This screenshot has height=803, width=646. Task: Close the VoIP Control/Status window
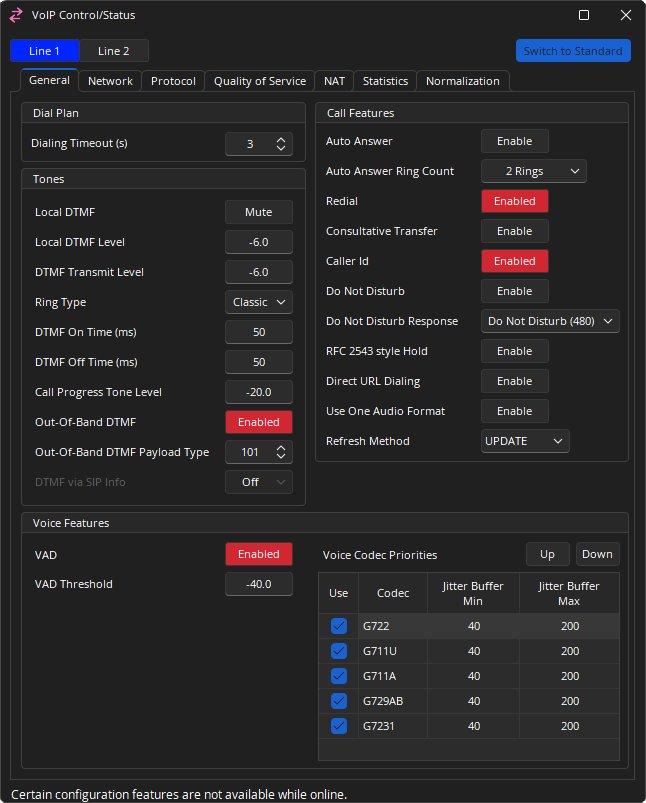[625, 15]
